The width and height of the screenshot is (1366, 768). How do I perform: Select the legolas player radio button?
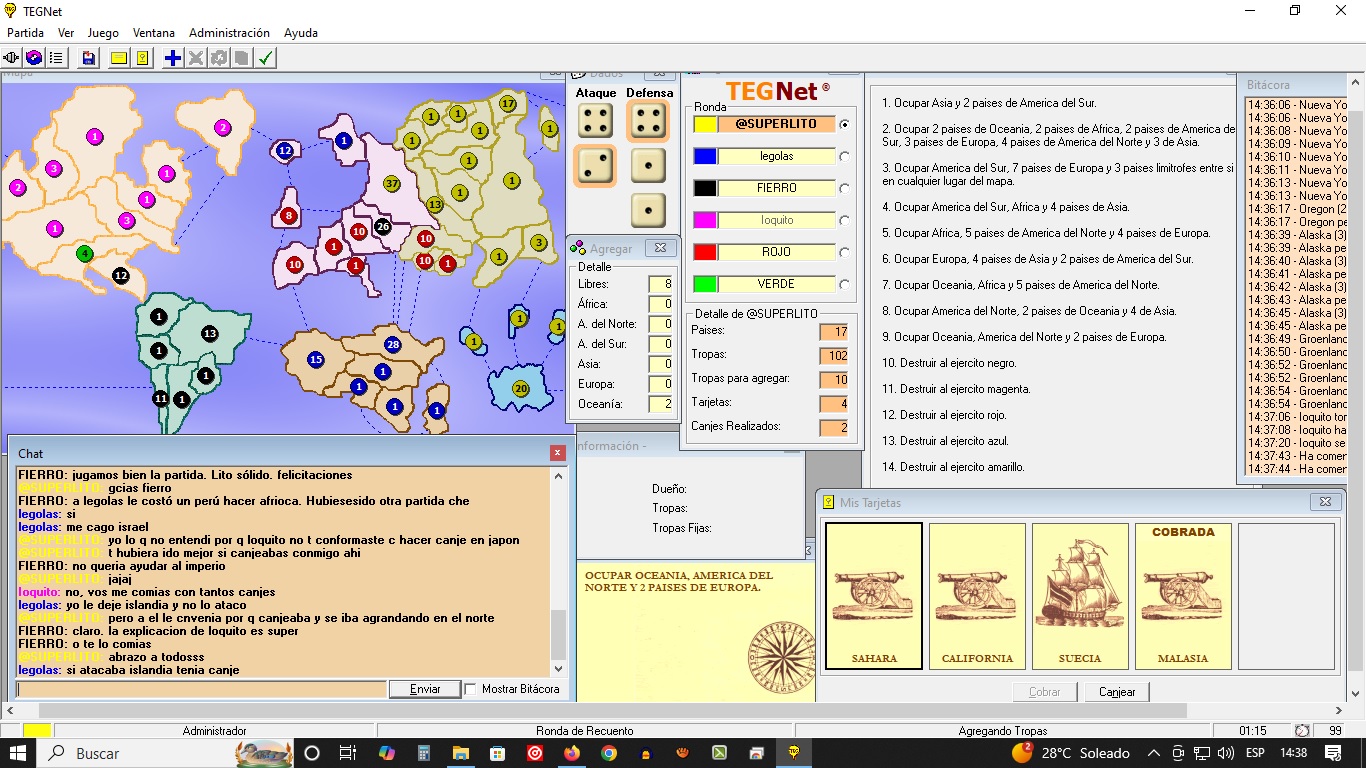pos(845,156)
